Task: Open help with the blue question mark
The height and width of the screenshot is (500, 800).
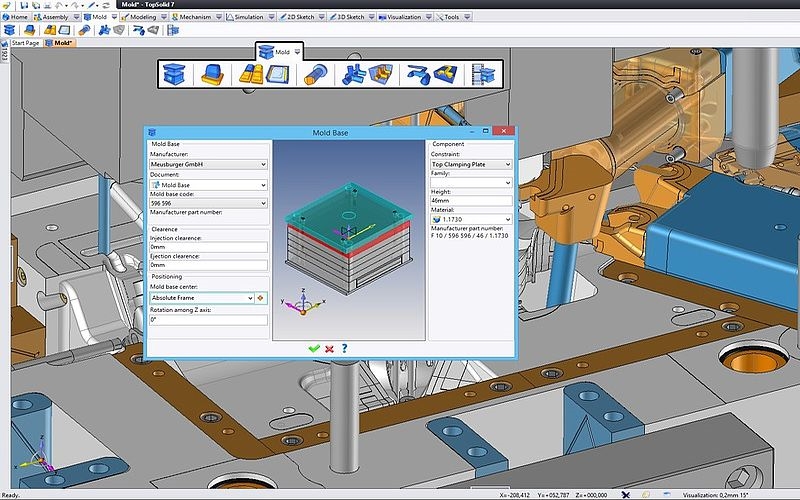Action: coord(344,348)
